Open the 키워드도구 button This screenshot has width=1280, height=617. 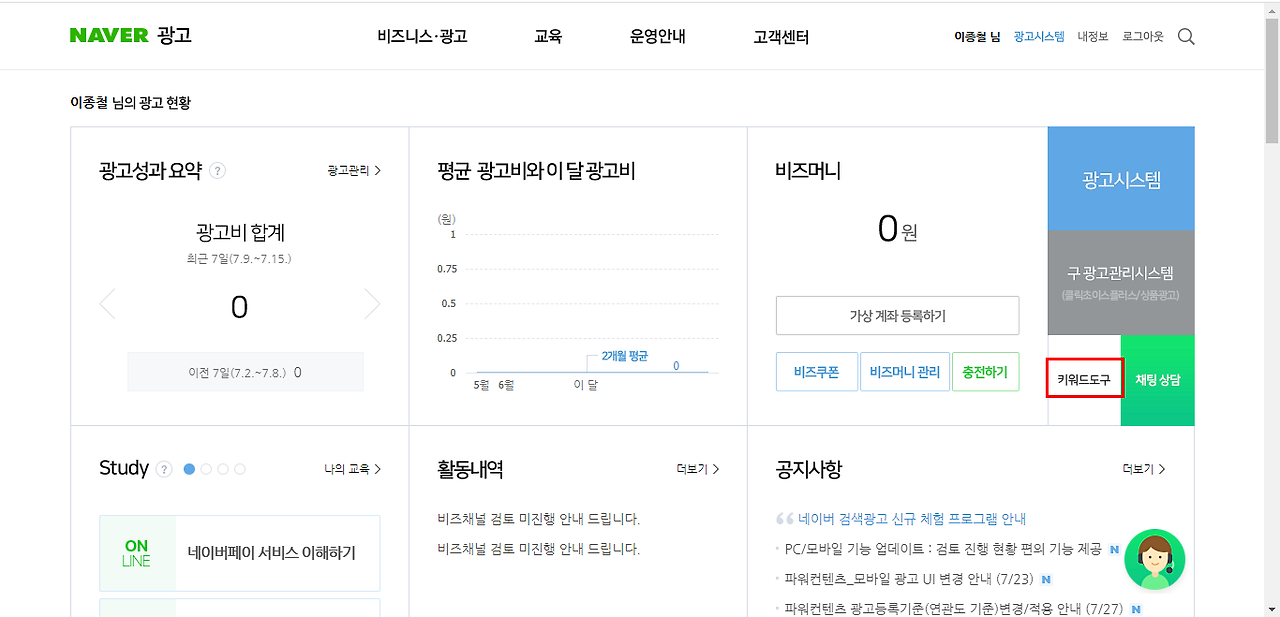click(1084, 380)
